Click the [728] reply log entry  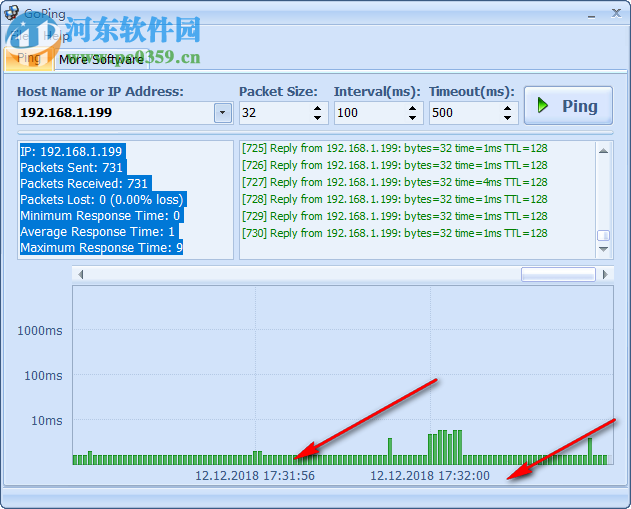point(394,199)
